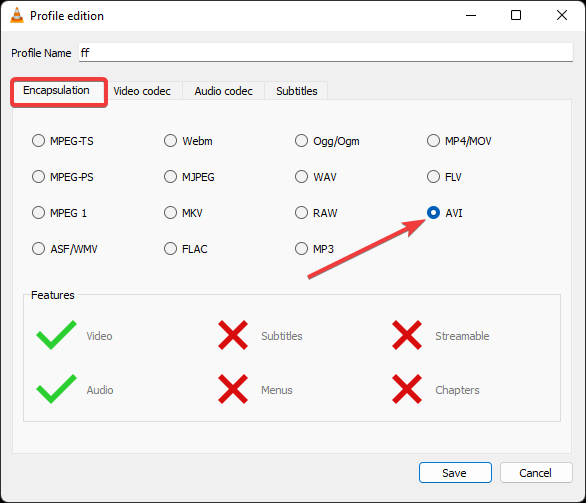Click the Video feature label
586x503 pixels.
[99, 336]
